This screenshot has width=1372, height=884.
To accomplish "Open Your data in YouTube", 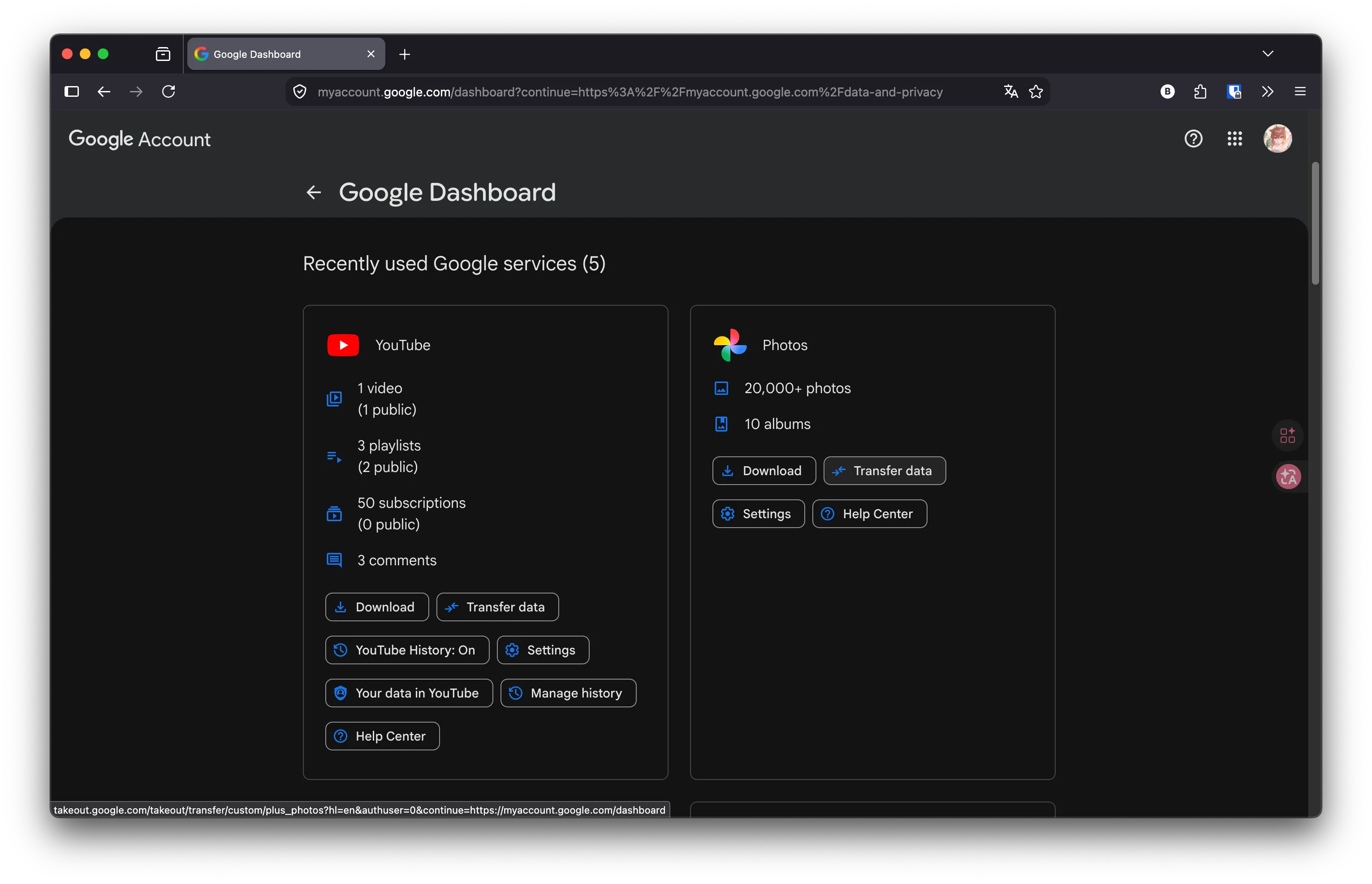I will (409, 693).
